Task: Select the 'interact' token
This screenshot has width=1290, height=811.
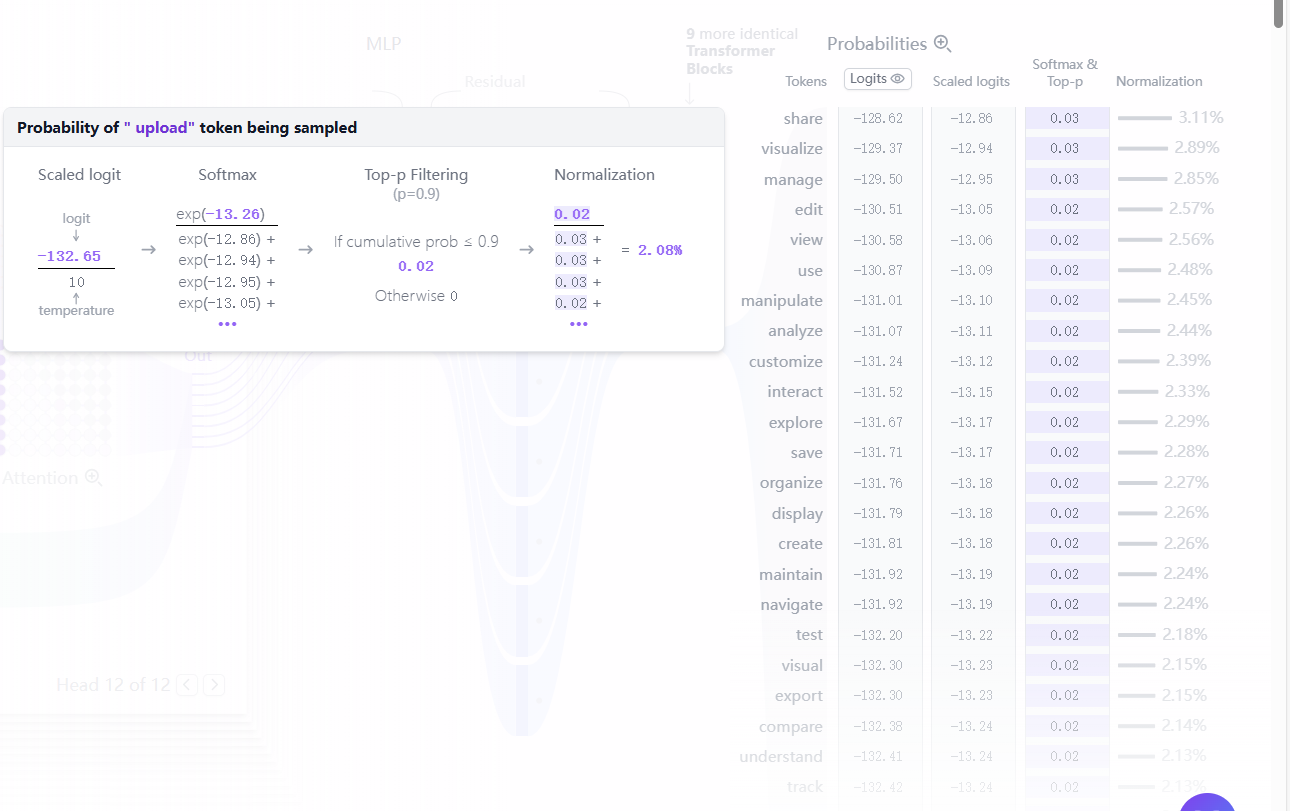Action: pyautogui.click(x=795, y=392)
